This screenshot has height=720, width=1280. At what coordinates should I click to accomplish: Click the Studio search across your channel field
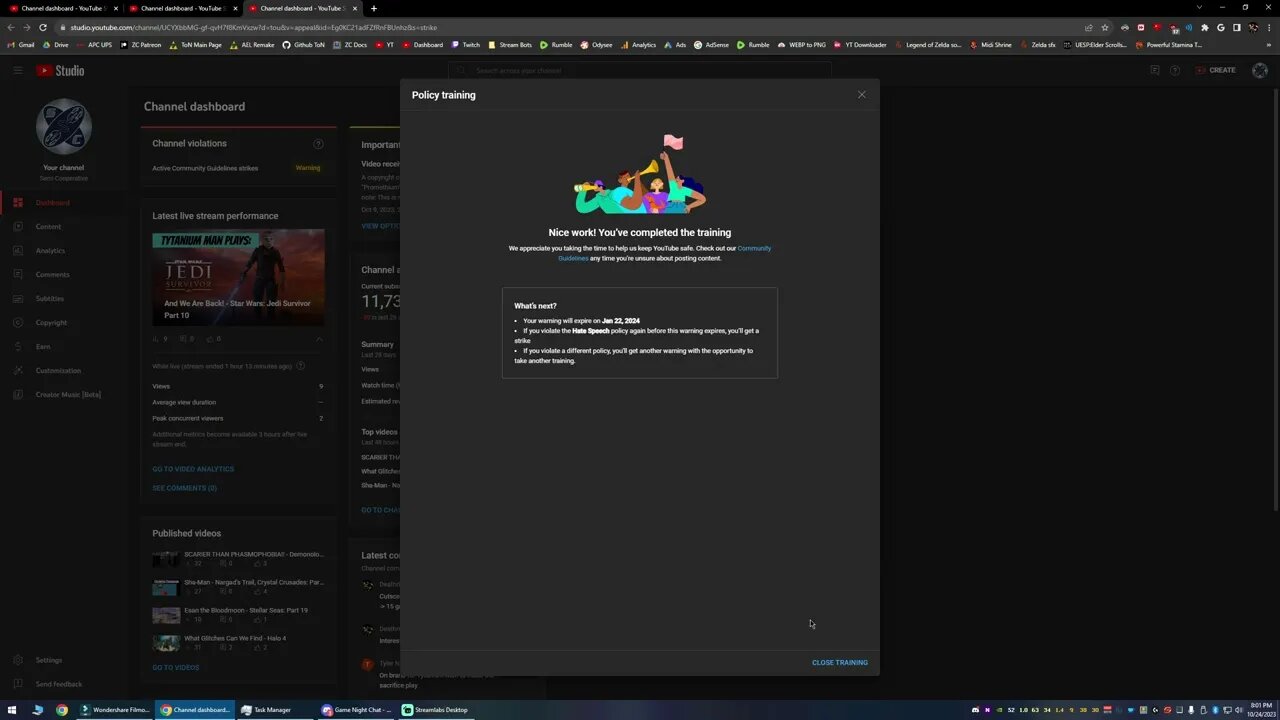[640, 71]
